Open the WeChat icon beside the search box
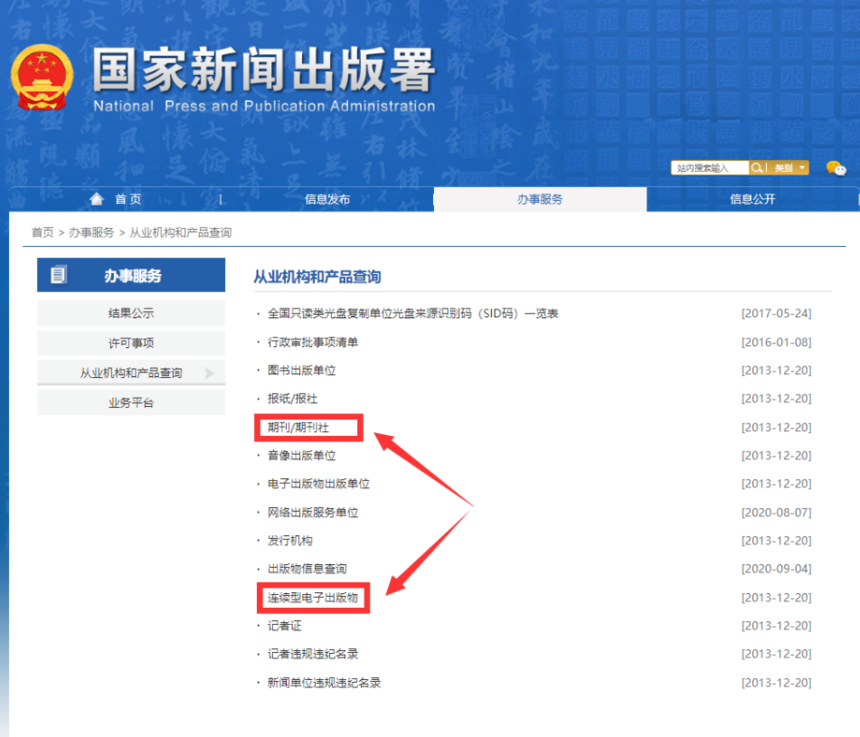 (x=836, y=168)
